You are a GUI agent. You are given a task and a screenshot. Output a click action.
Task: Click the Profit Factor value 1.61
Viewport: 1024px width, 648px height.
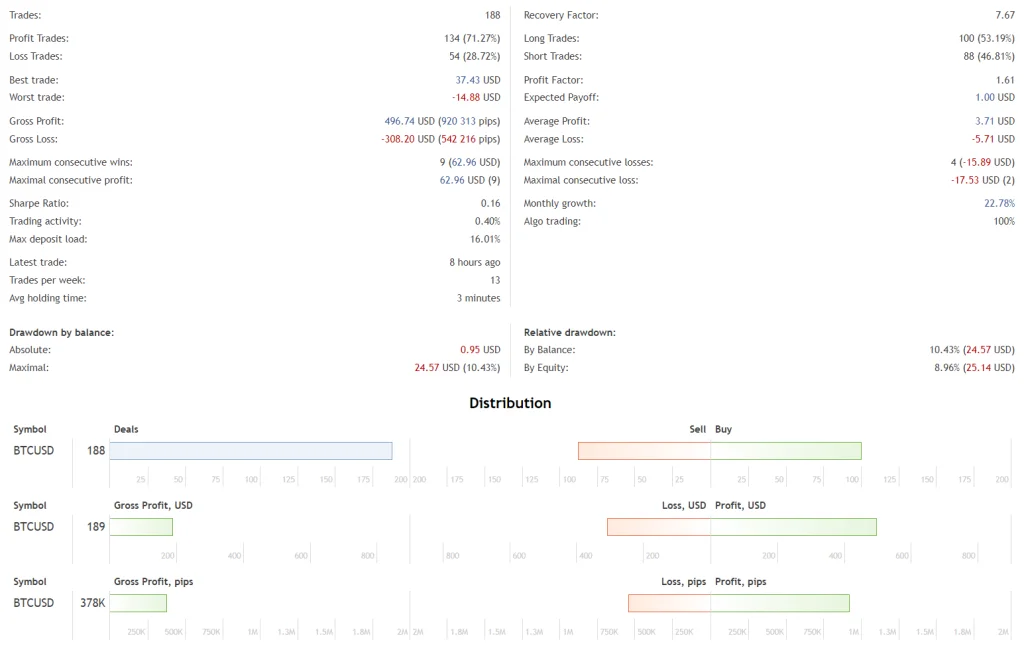click(1005, 80)
